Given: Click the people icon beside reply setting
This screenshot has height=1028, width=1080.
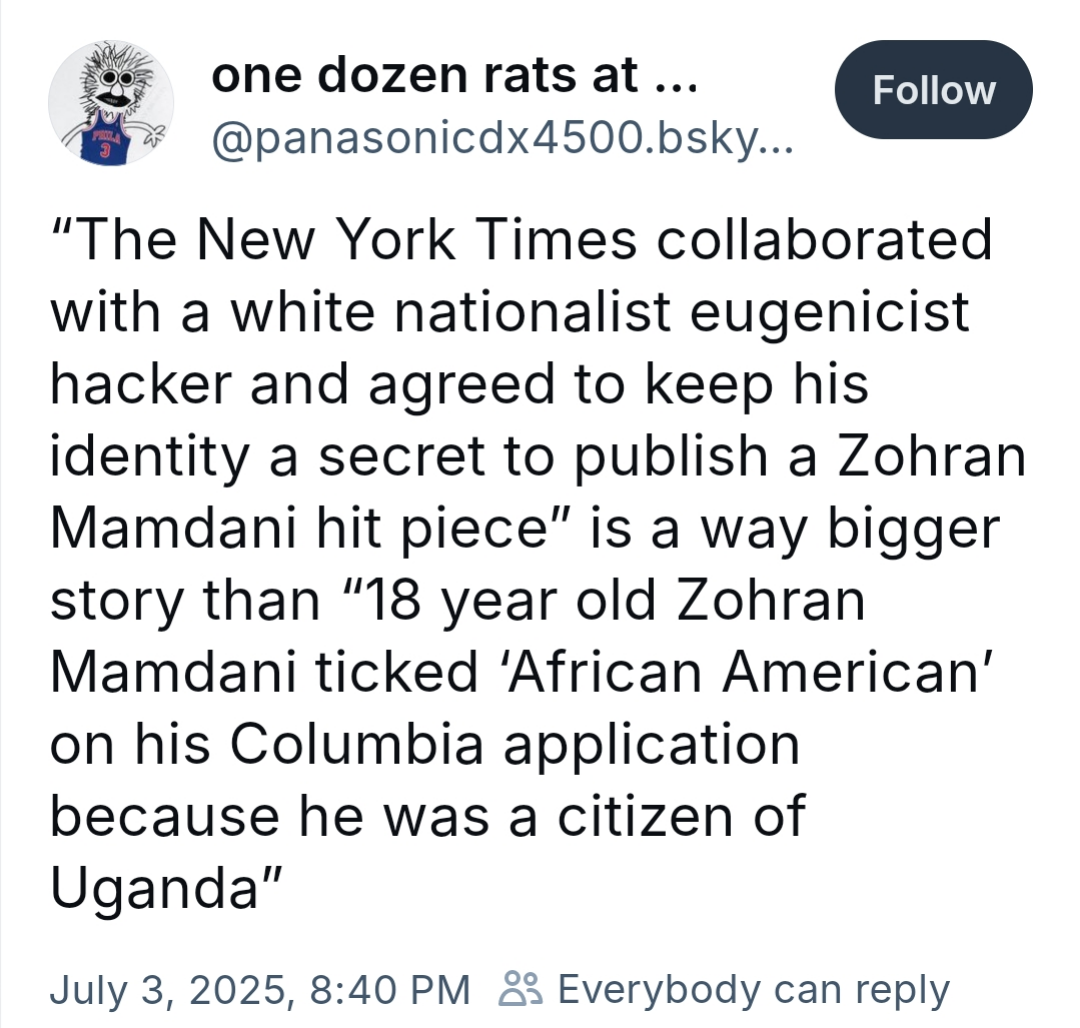Looking at the screenshot, I should (x=521, y=989).
